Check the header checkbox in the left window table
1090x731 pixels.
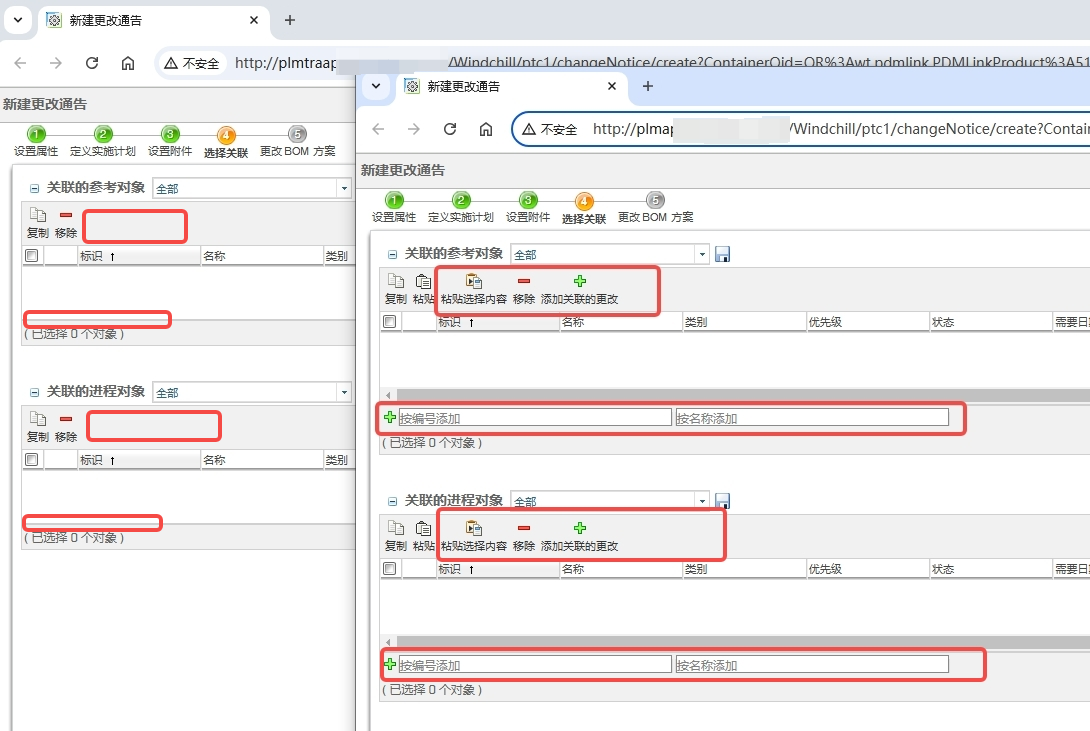pos(31,255)
